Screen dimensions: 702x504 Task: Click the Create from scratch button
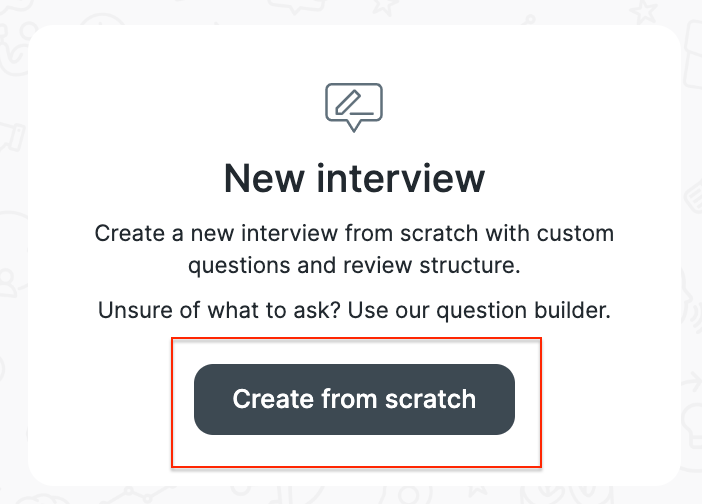point(354,400)
